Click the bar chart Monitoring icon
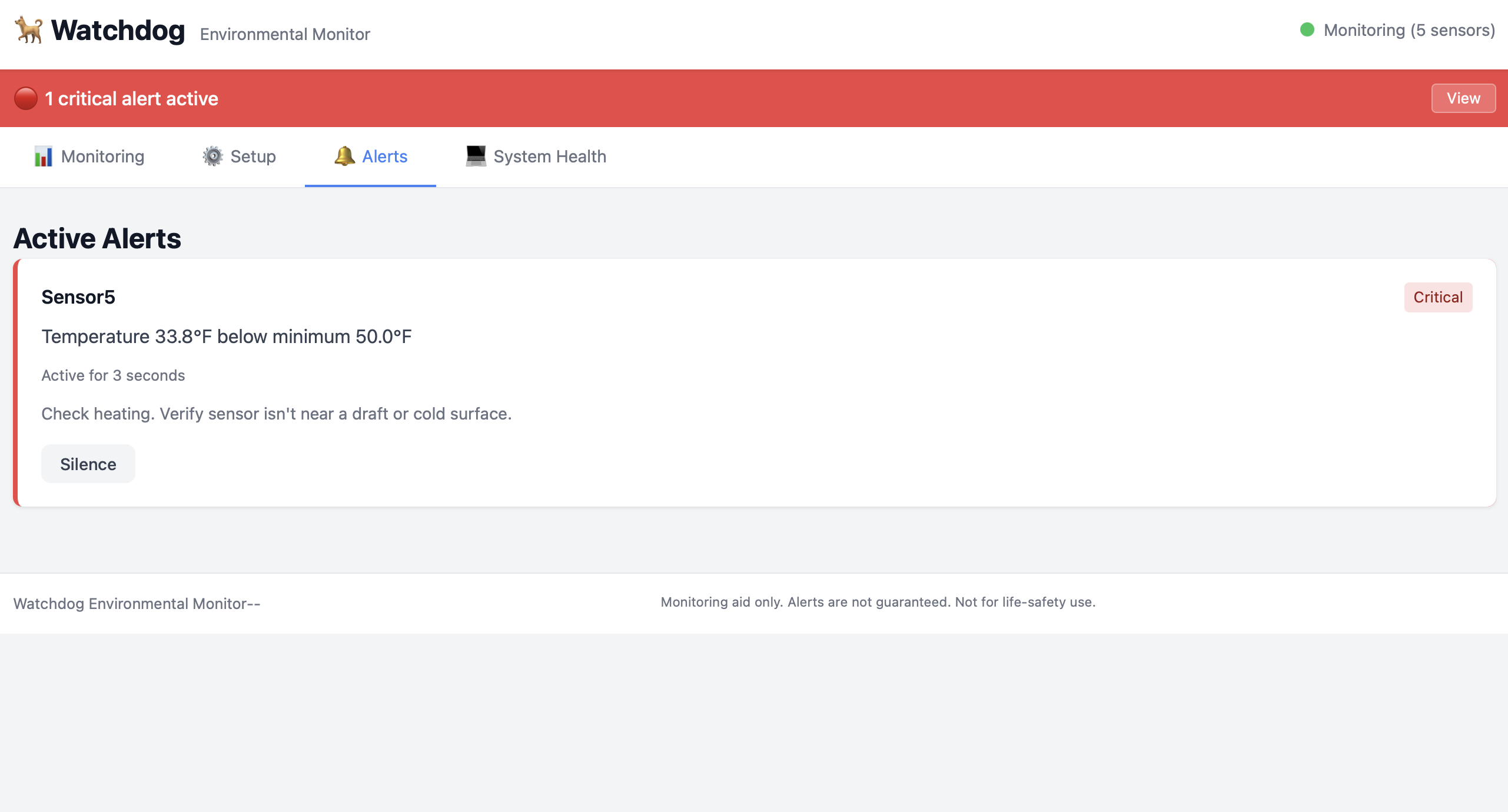This screenshot has width=1508, height=812. pyautogui.click(x=44, y=157)
